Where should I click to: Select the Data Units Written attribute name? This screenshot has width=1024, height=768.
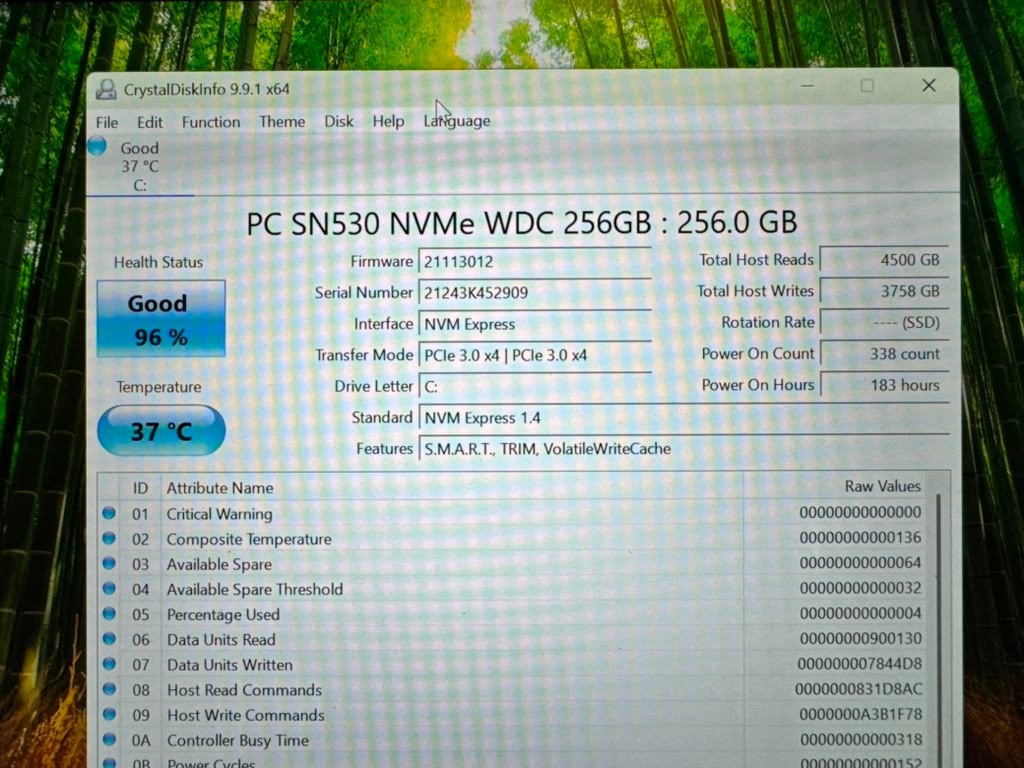click(x=230, y=665)
